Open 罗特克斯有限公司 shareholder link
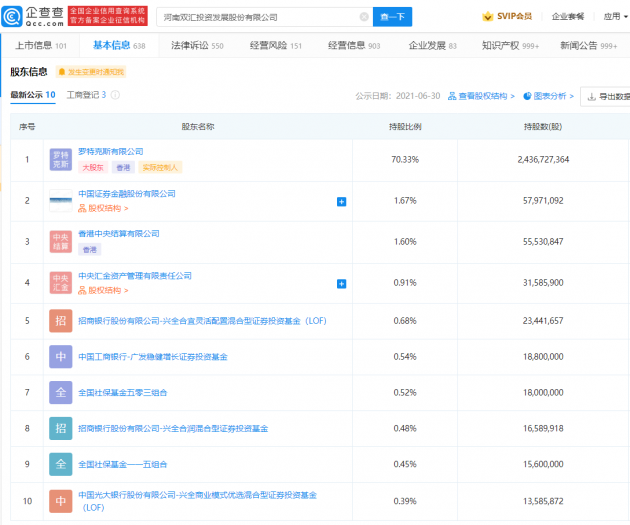Image resolution: width=630 pixels, height=525 pixels. [110, 151]
